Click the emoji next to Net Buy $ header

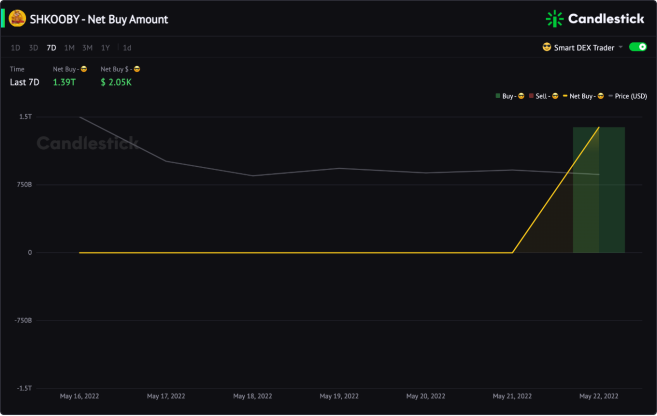(x=137, y=69)
